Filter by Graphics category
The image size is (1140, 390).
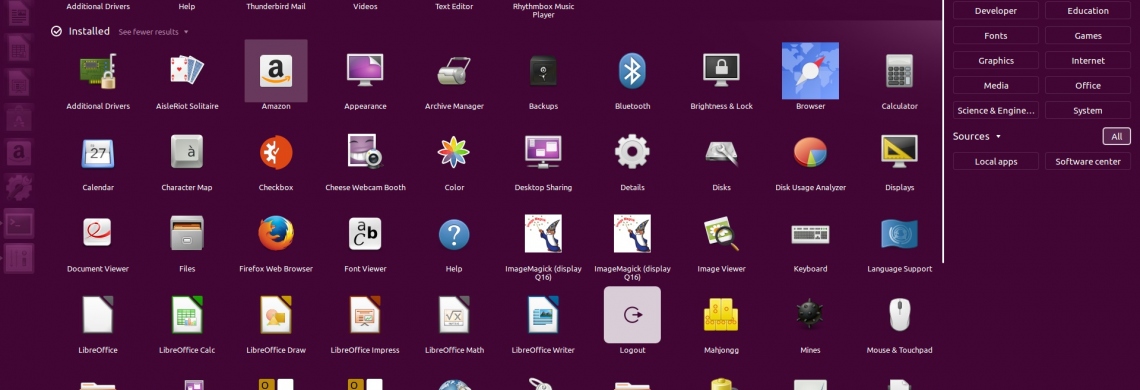click(x=995, y=61)
